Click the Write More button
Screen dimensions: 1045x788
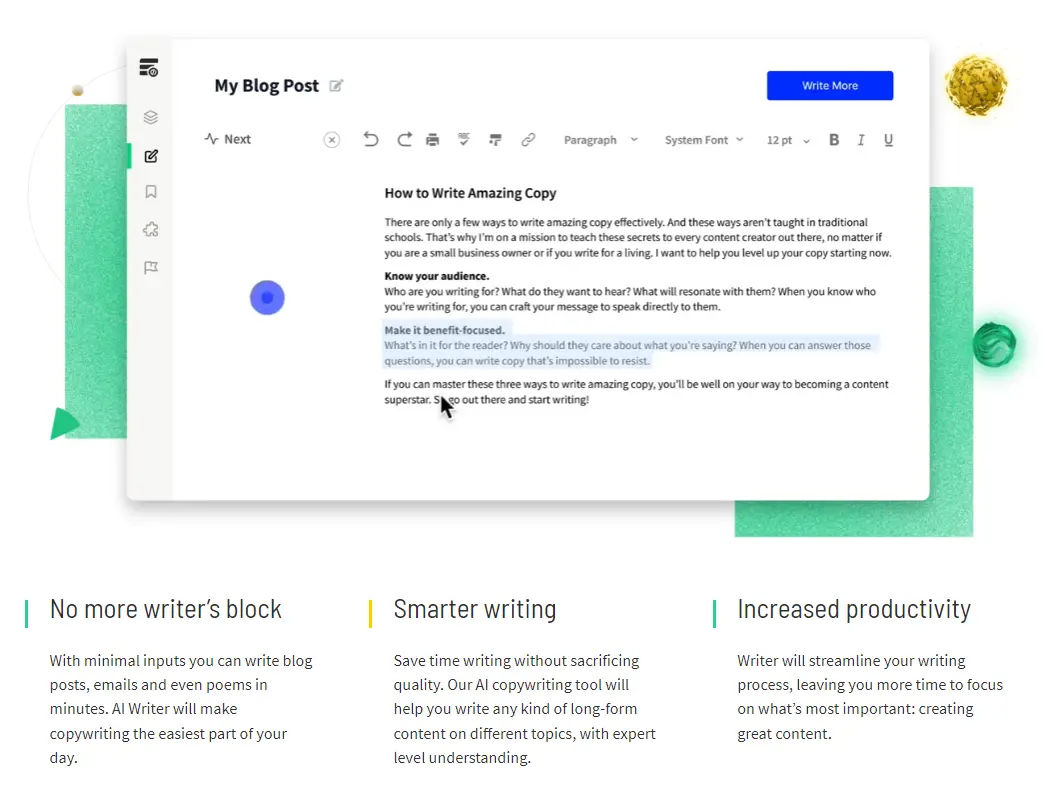click(830, 85)
